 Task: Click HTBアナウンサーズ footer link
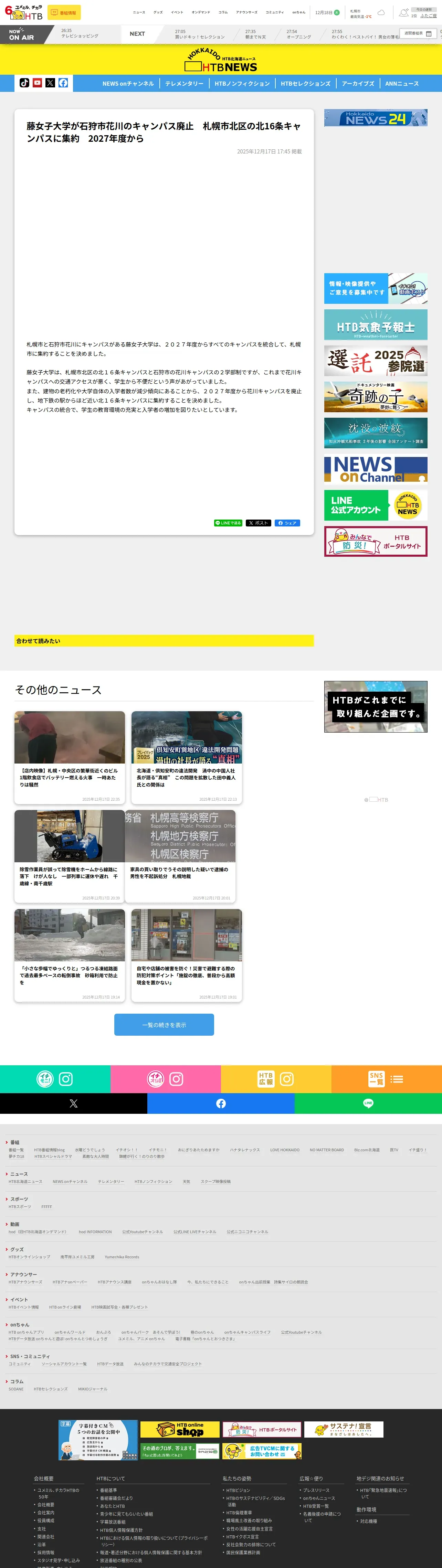click(x=25, y=1281)
